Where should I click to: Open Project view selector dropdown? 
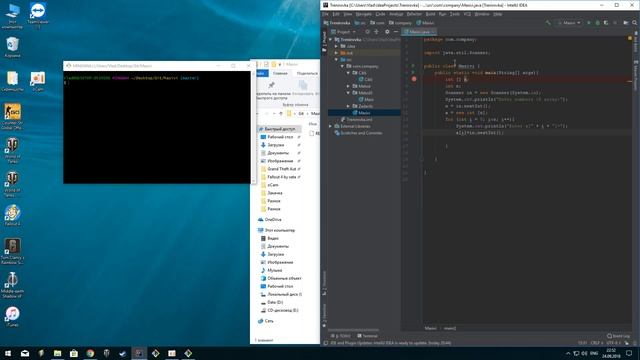point(343,31)
